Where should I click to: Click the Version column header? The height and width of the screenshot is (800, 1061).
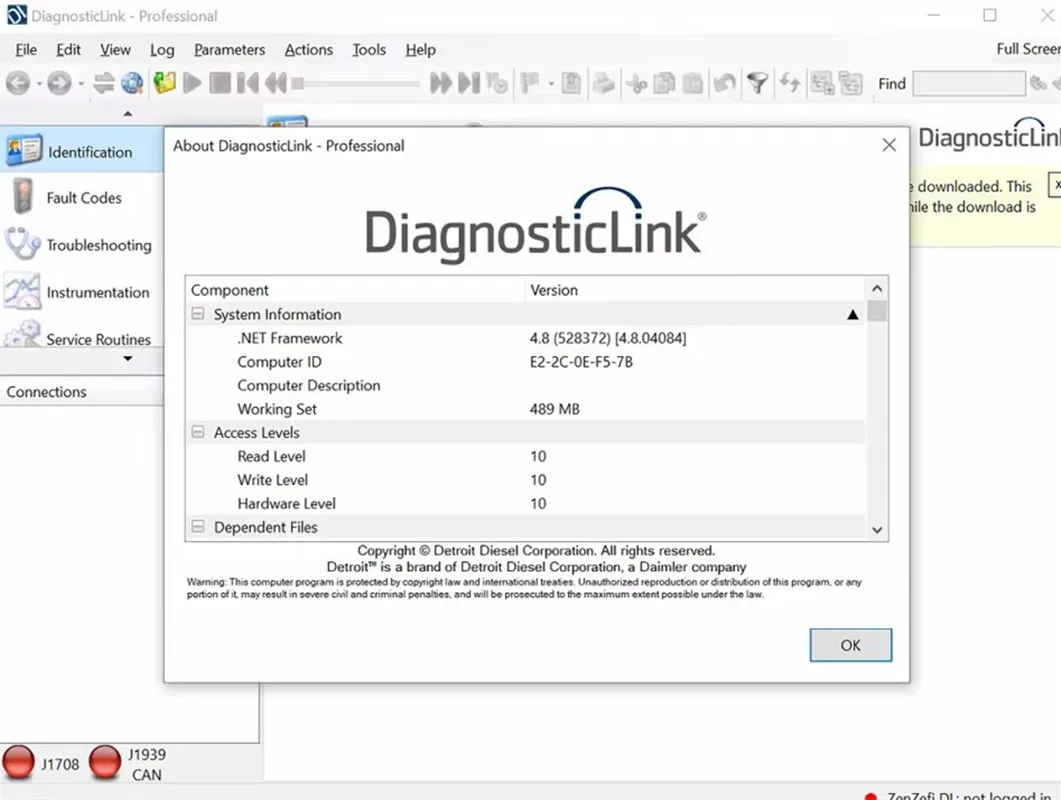click(x=694, y=290)
